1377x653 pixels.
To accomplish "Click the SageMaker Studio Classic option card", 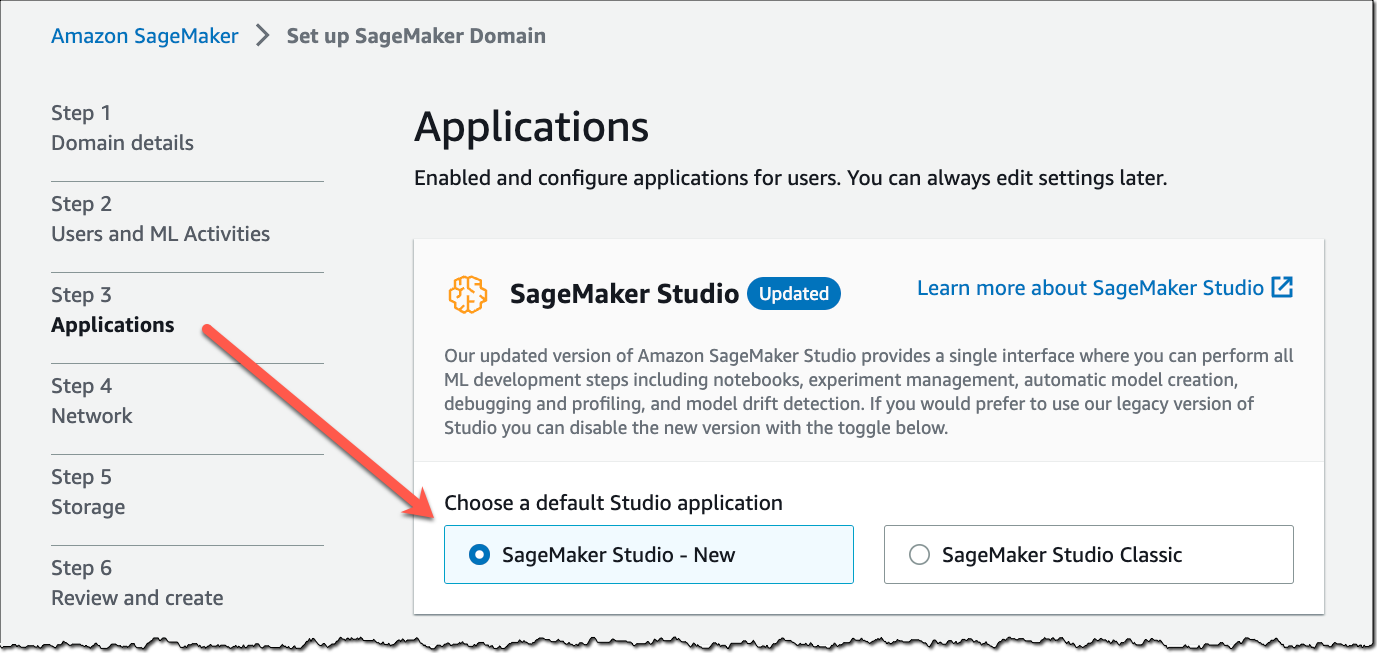I will (x=1088, y=553).
